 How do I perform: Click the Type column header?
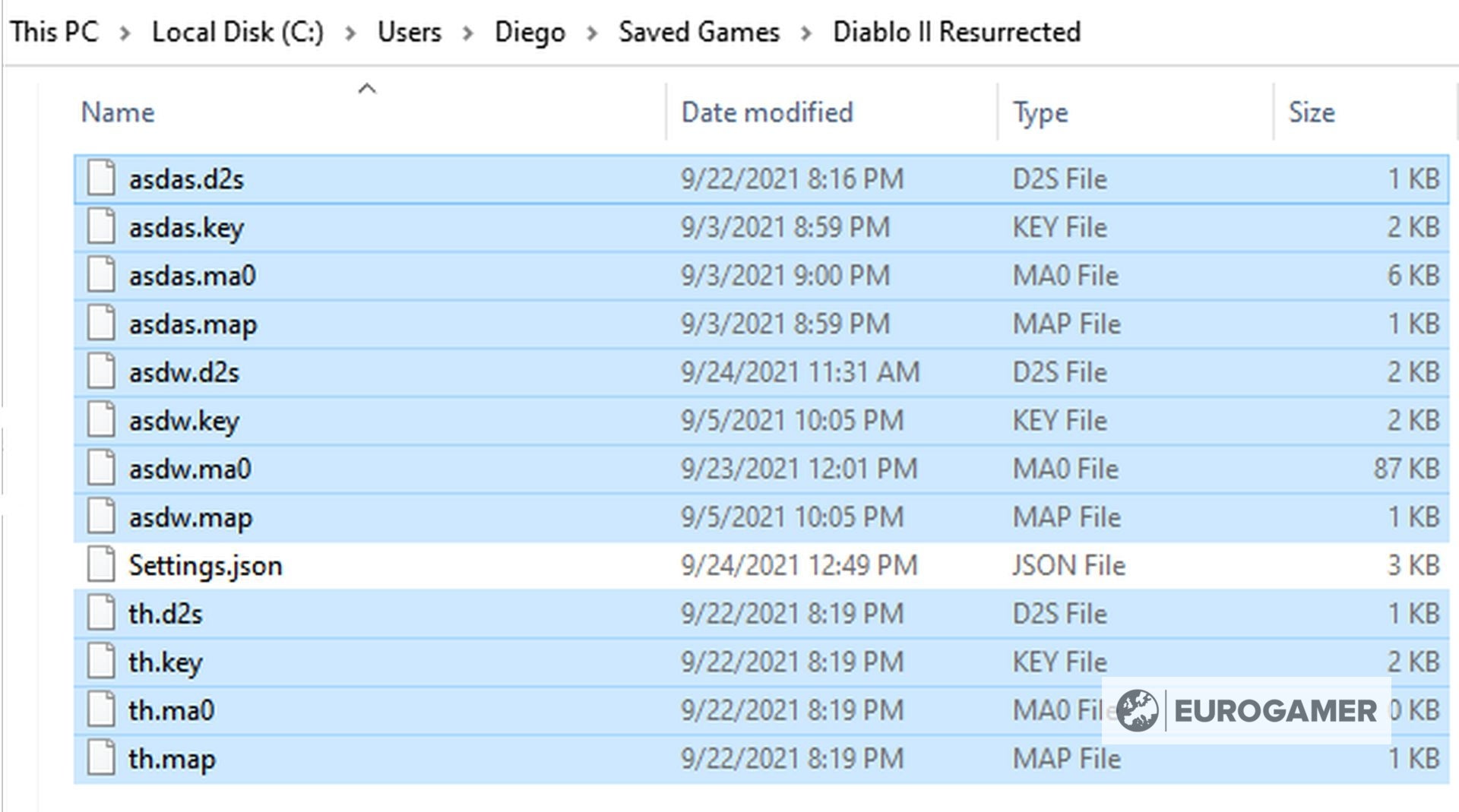pyautogui.click(x=1040, y=112)
